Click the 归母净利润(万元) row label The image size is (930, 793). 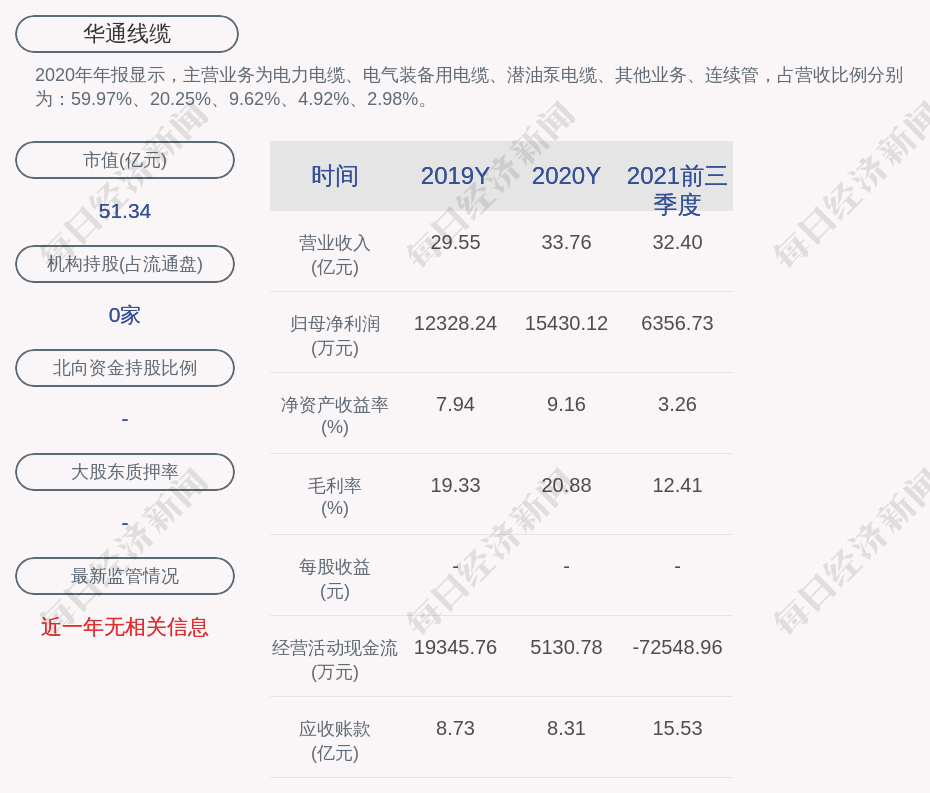334,336
